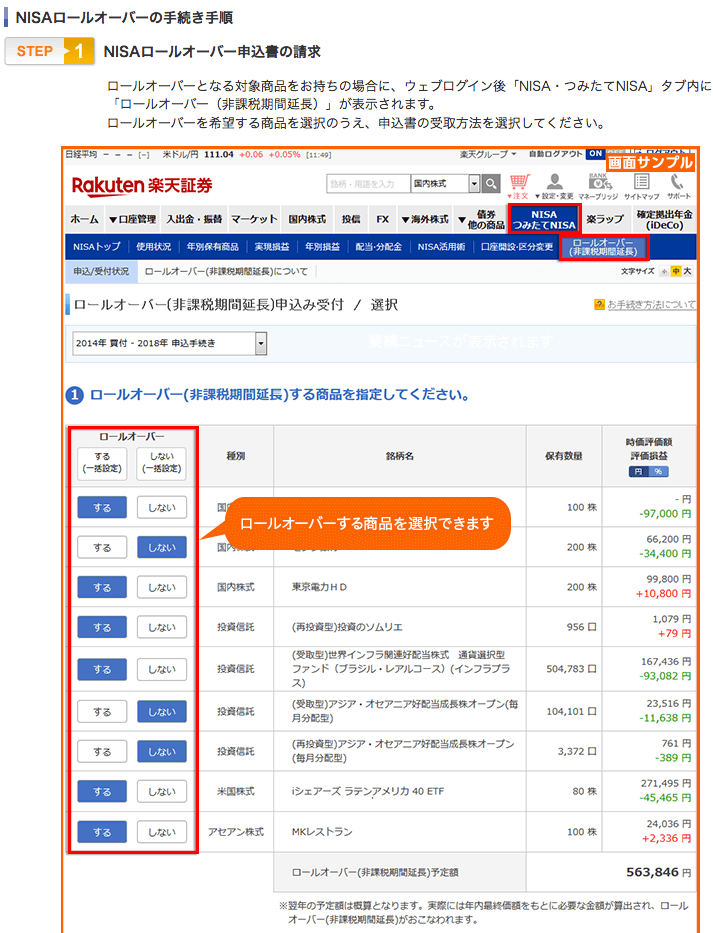Viewport: 713px width, 933px height.
Task: Open the 国内株式 navigation tab
Action: pyautogui.click(x=307, y=220)
